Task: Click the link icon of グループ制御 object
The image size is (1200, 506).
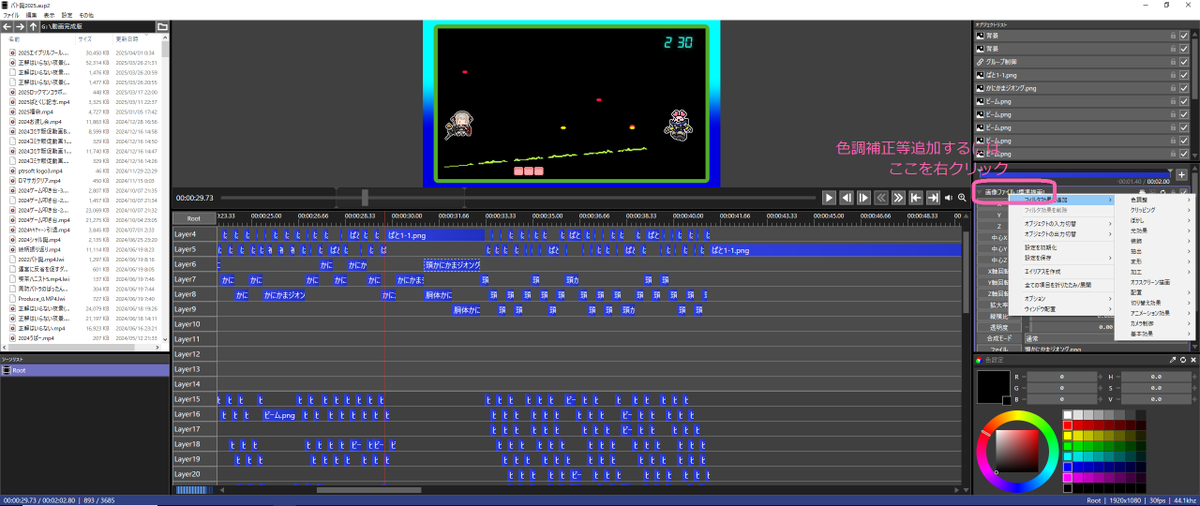Action: [980, 61]
